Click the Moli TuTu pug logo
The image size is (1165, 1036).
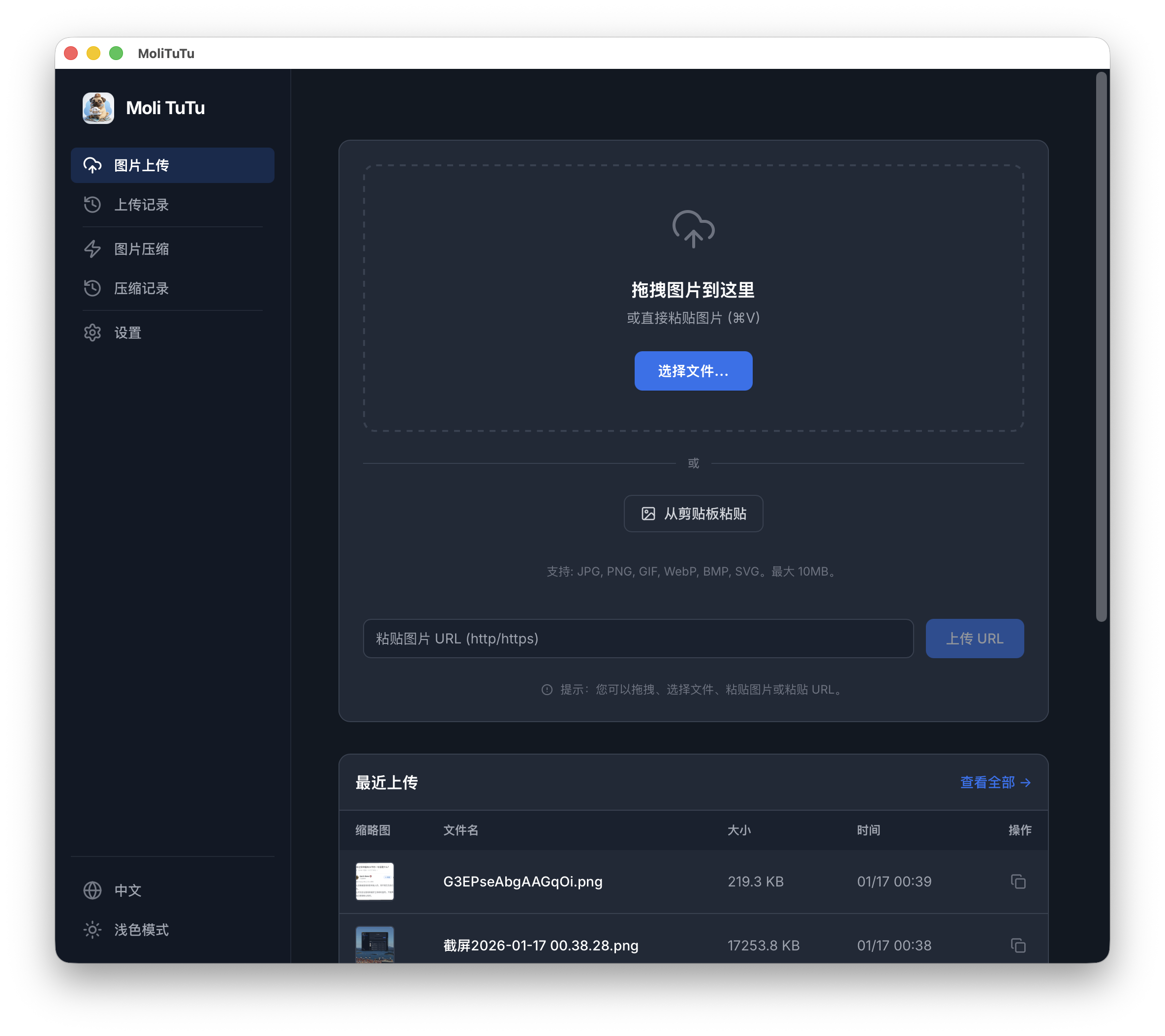point(98,108)
